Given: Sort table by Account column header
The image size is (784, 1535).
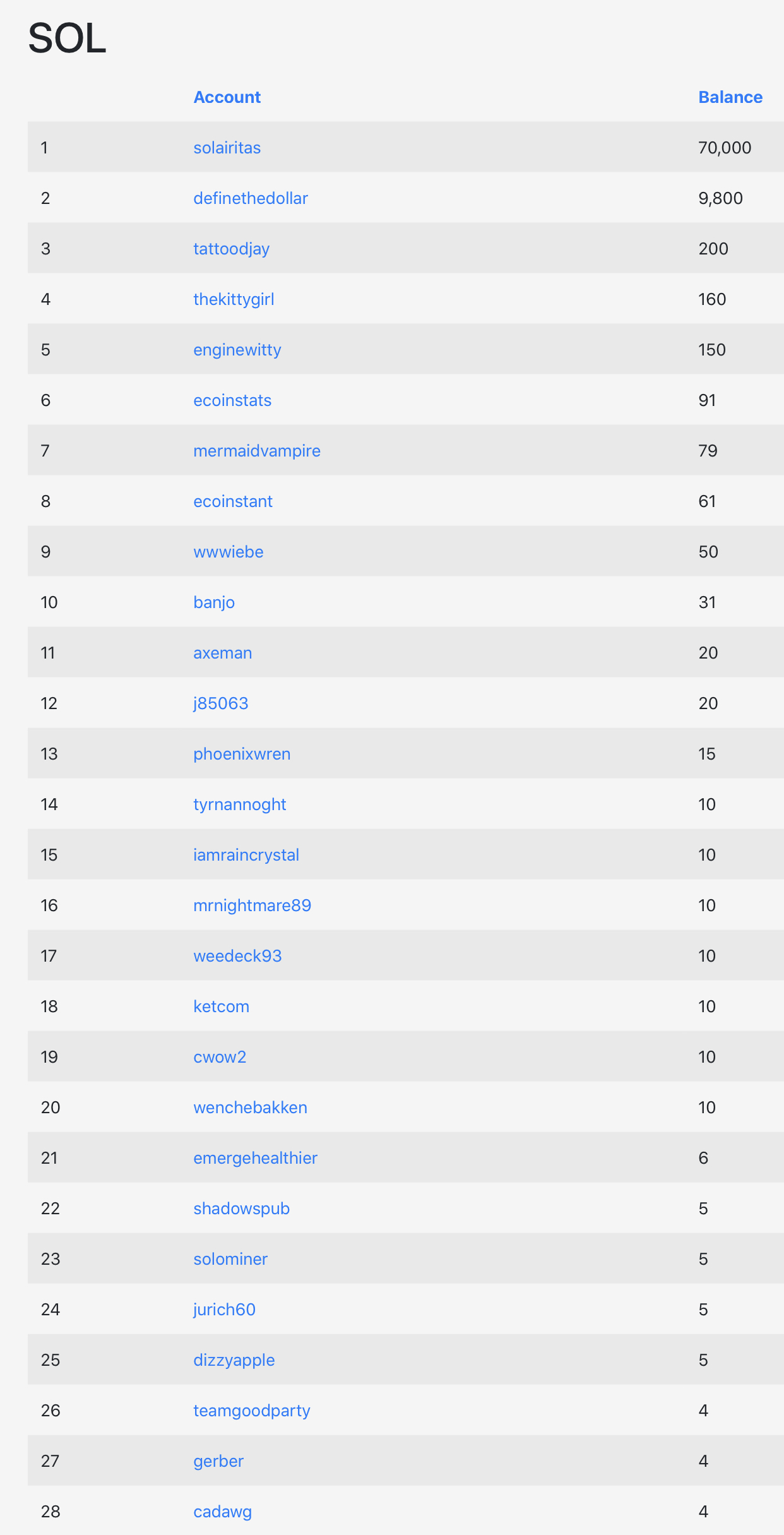Looking at the screenshot, I should tap(227, 97).
